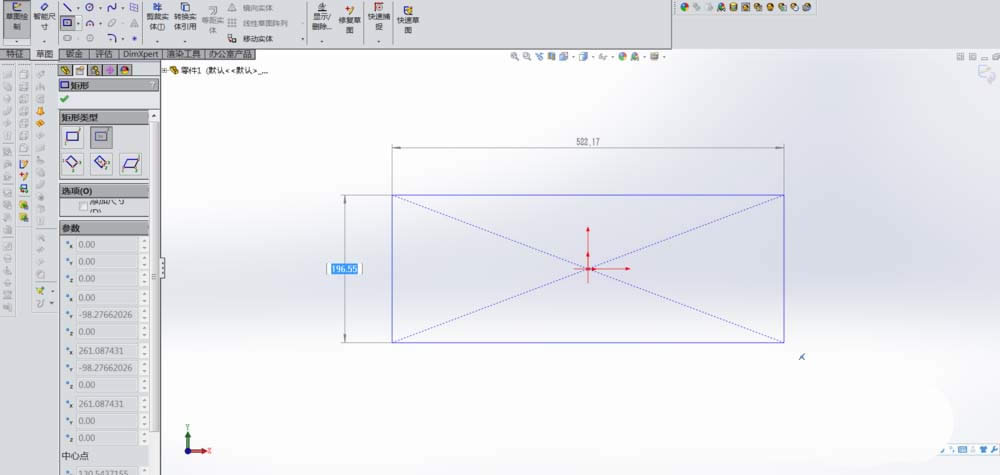Screen dimensions: 1000x475
Task: Click the yellow bell icon in left toolbar
Action: (x=40, y=111)
